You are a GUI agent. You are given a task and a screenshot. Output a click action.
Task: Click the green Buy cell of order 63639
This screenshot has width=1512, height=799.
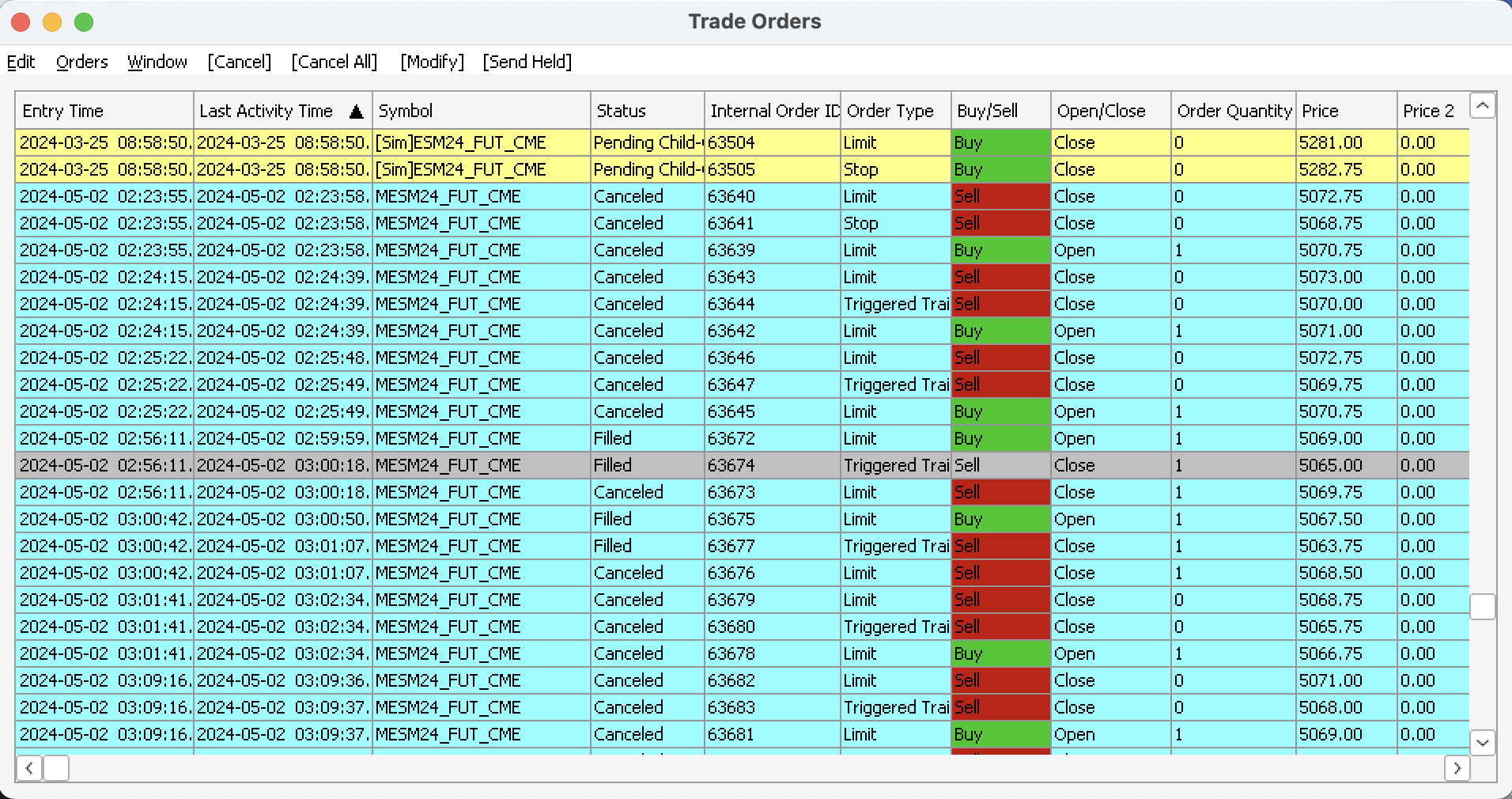(x=1001, y=250)
